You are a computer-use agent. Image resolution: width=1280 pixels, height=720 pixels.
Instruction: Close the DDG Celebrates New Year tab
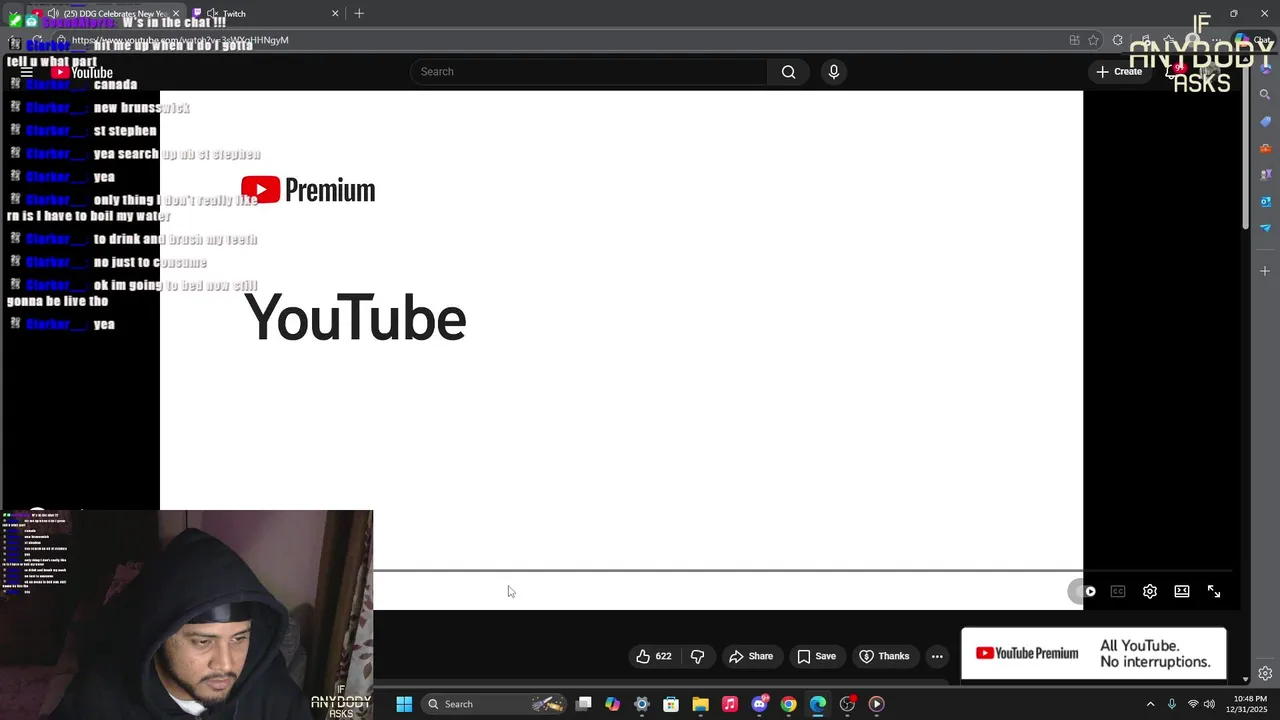pyautogui.click(x=176, y=14)
